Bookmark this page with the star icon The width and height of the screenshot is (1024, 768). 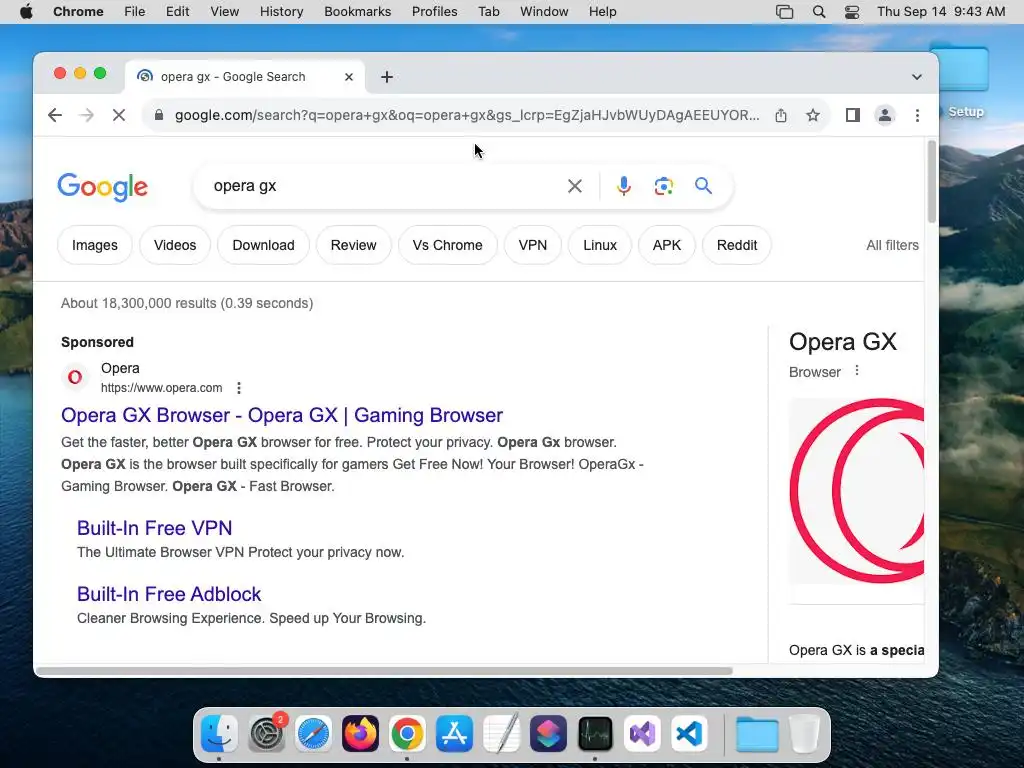pyautogui.click(x=812, y=116)
